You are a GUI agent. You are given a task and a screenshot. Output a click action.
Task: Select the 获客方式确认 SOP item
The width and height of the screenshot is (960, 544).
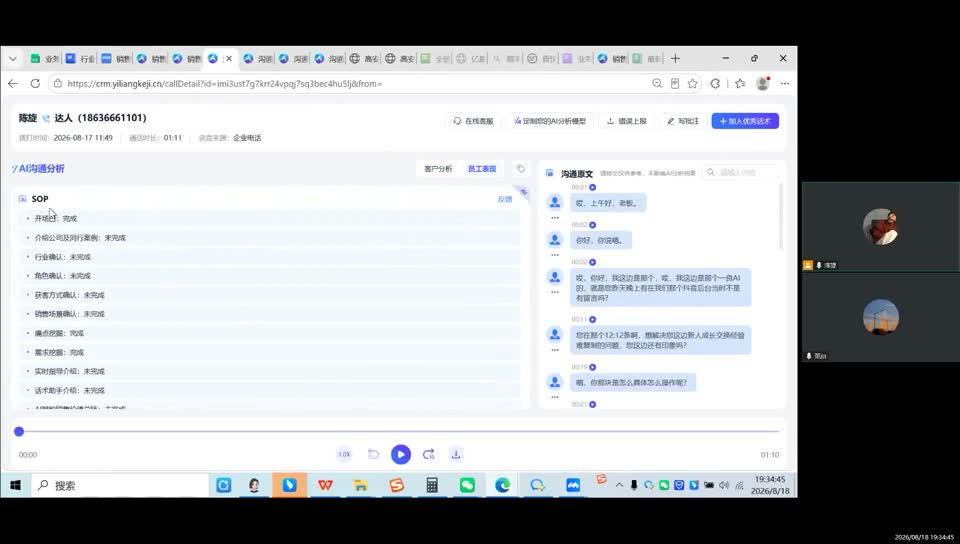click(271, 295)
